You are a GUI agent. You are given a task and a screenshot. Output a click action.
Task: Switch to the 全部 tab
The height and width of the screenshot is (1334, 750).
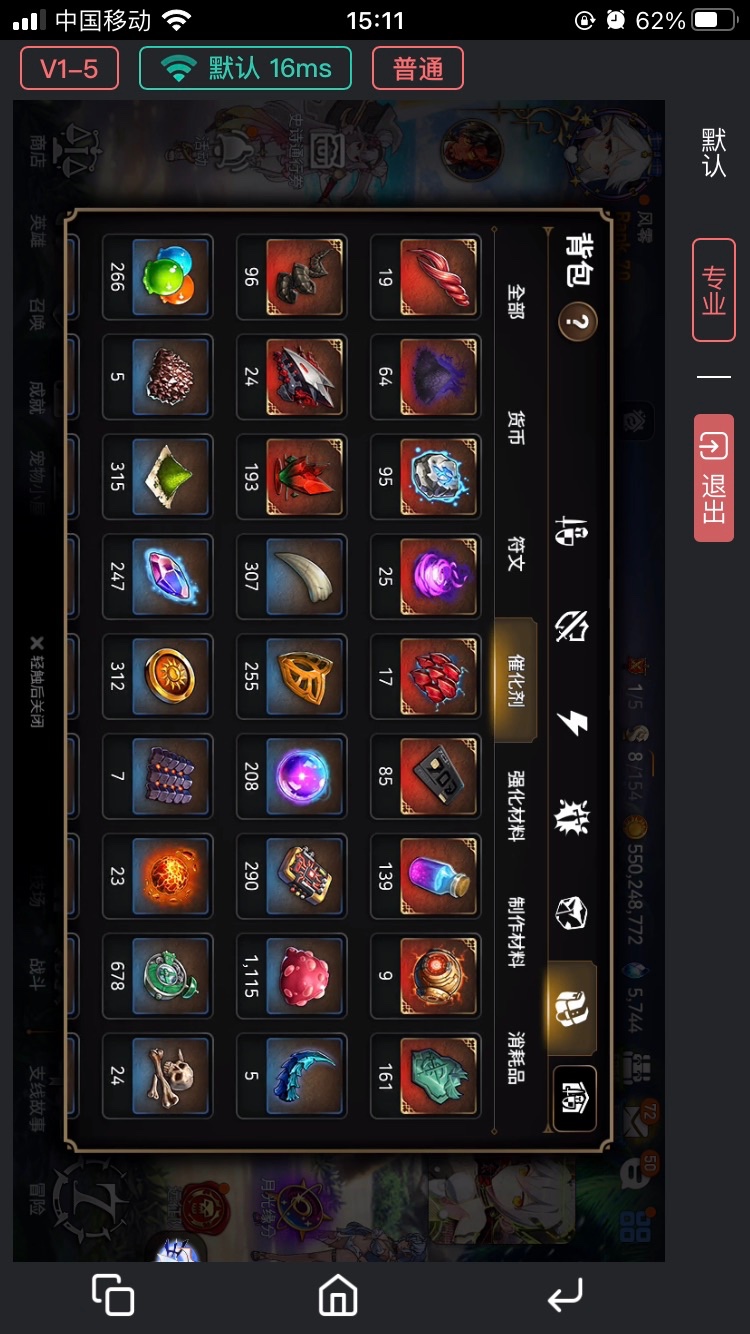tap(516, 300)
